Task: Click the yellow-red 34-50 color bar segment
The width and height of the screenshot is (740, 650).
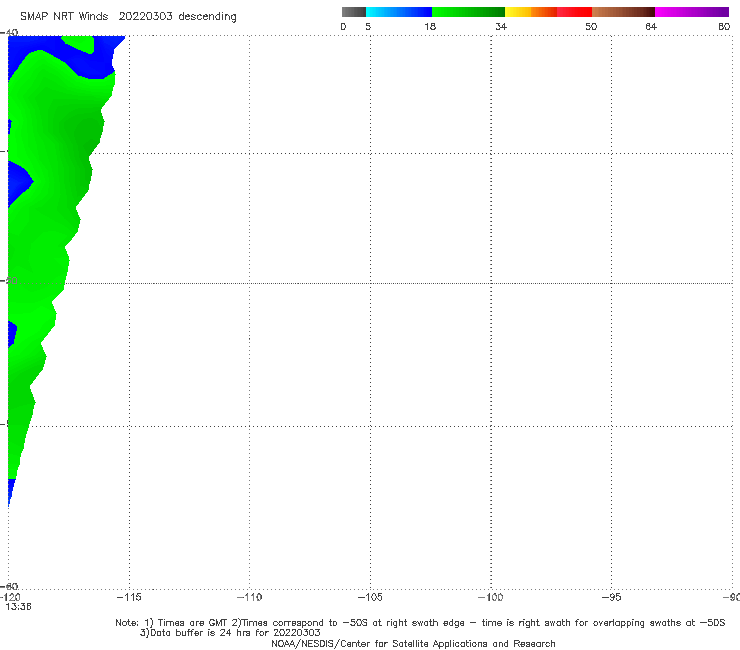Action: point(548,12)
